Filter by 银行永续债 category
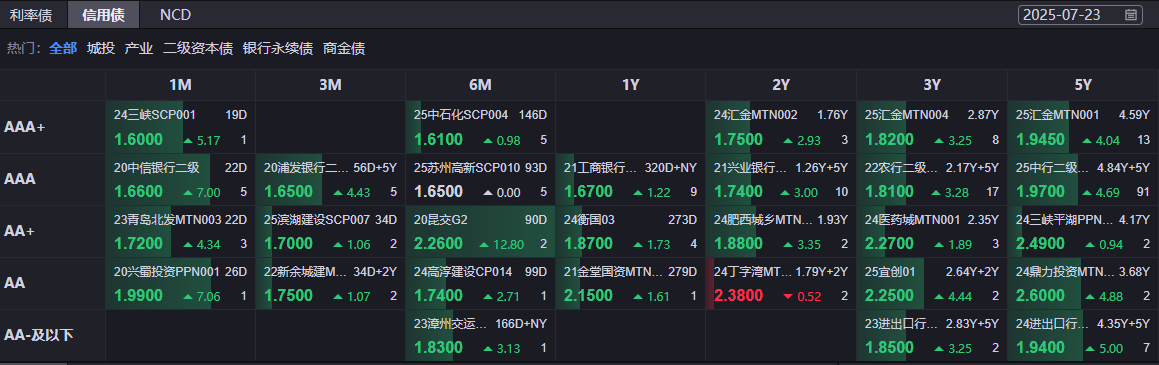The height and width of the screenshot is (365, 1159). [x=278, y=49]
